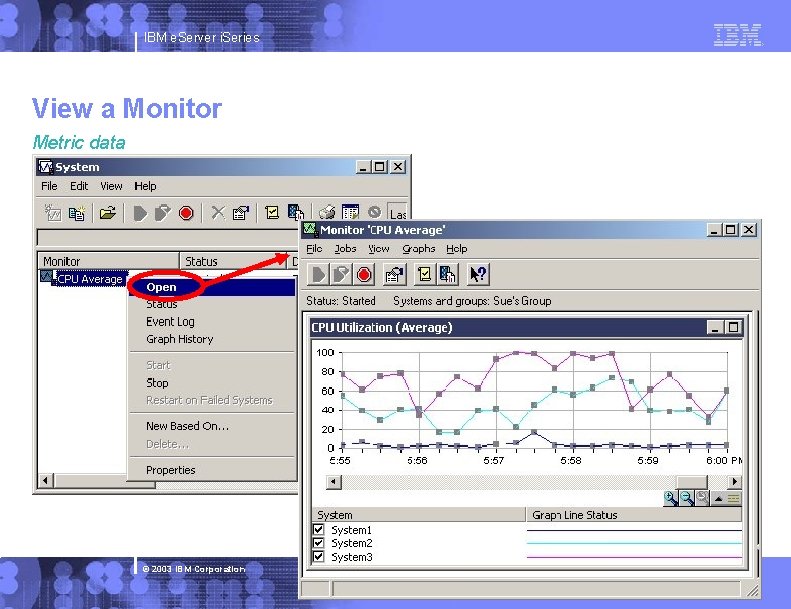This screenshot has height=609, width=791.
Task: Uncheck the System2 checkbox
Action: (x=318, y=543)
